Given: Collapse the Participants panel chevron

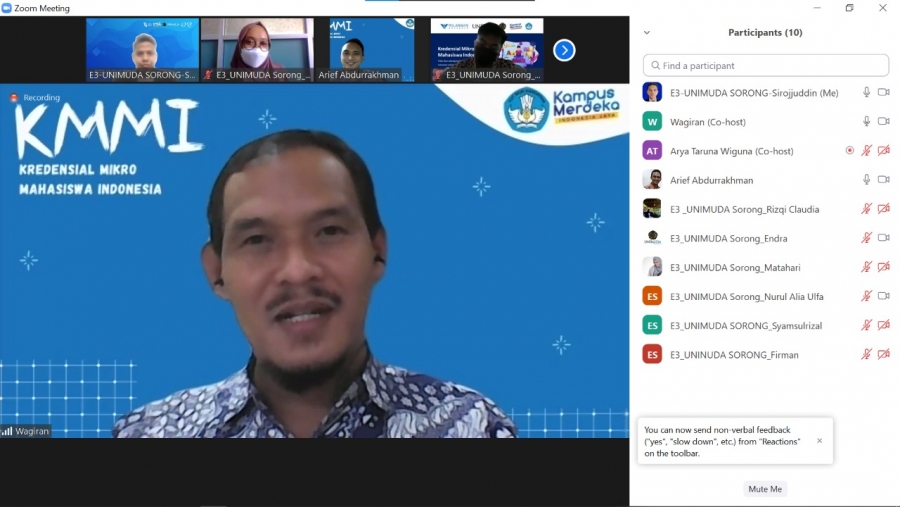Looking at the screenshot, I should pyautogui.click(x=647, y=33).
